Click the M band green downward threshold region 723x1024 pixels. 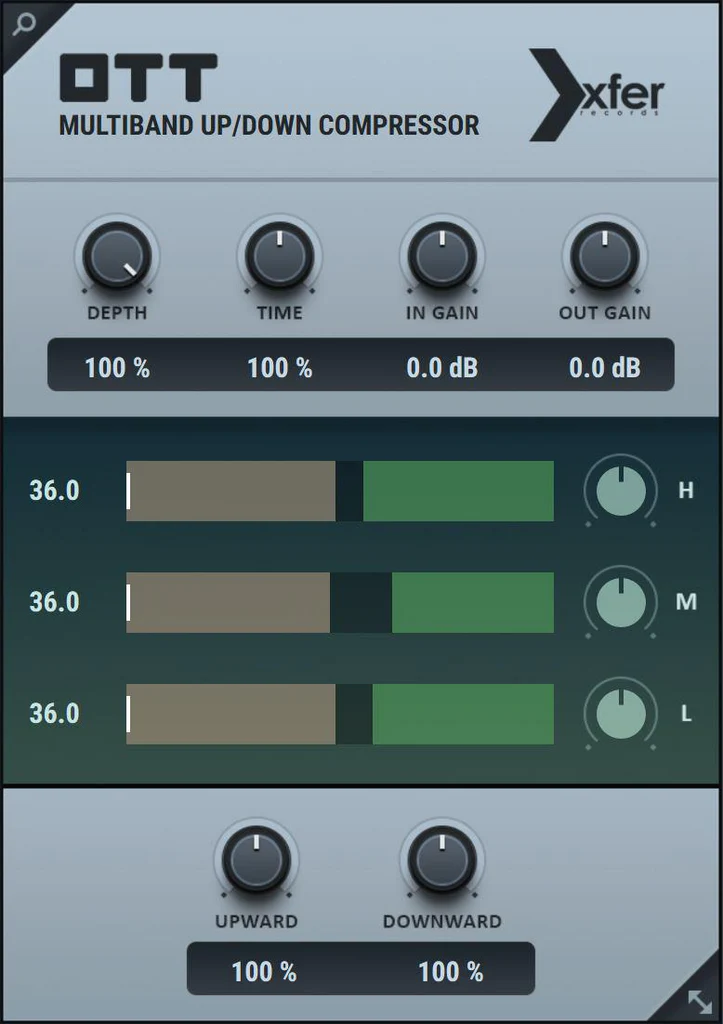click(x=473, y=603)
